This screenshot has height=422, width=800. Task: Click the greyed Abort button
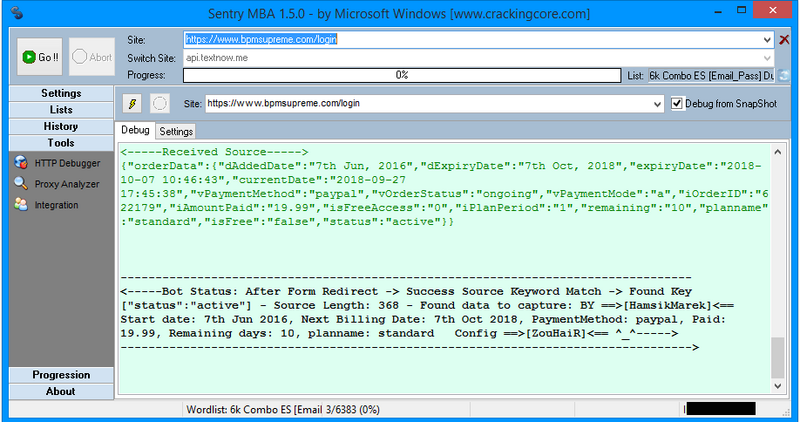click(92, 57)
